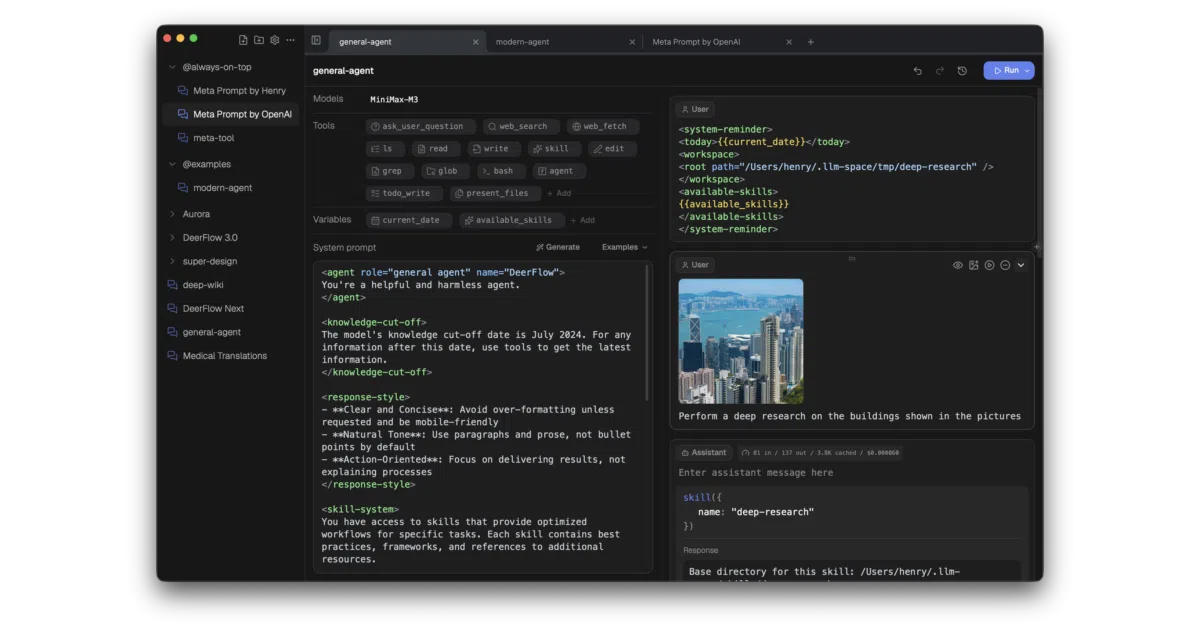This screenshot has width=1200, height=630.
Task: Open general-agent in sidebar
Action: (x=231, y=332)
